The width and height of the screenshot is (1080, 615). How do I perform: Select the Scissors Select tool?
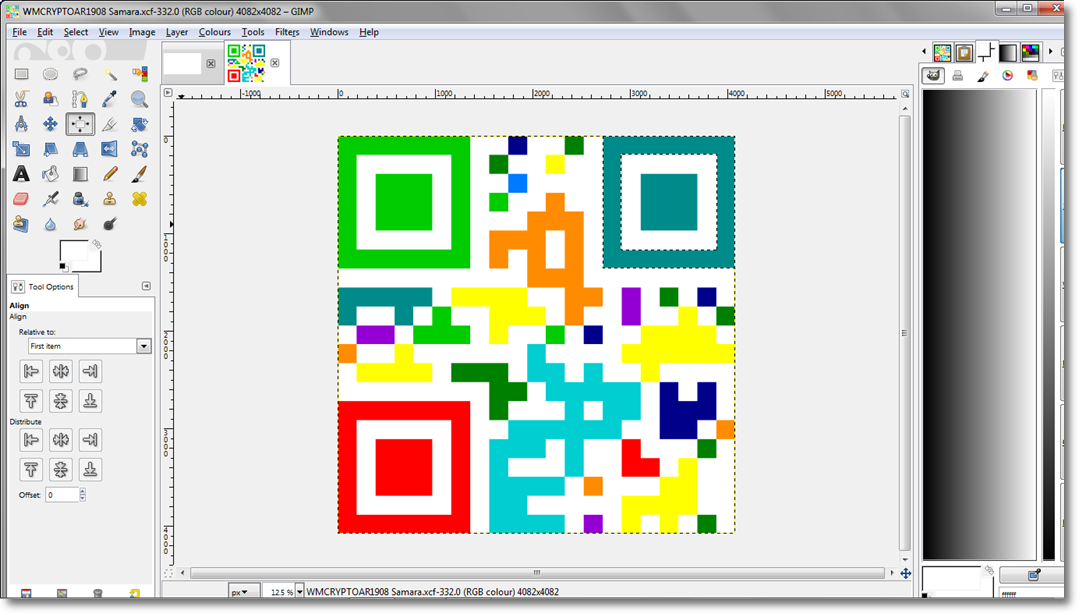(21, 99)
